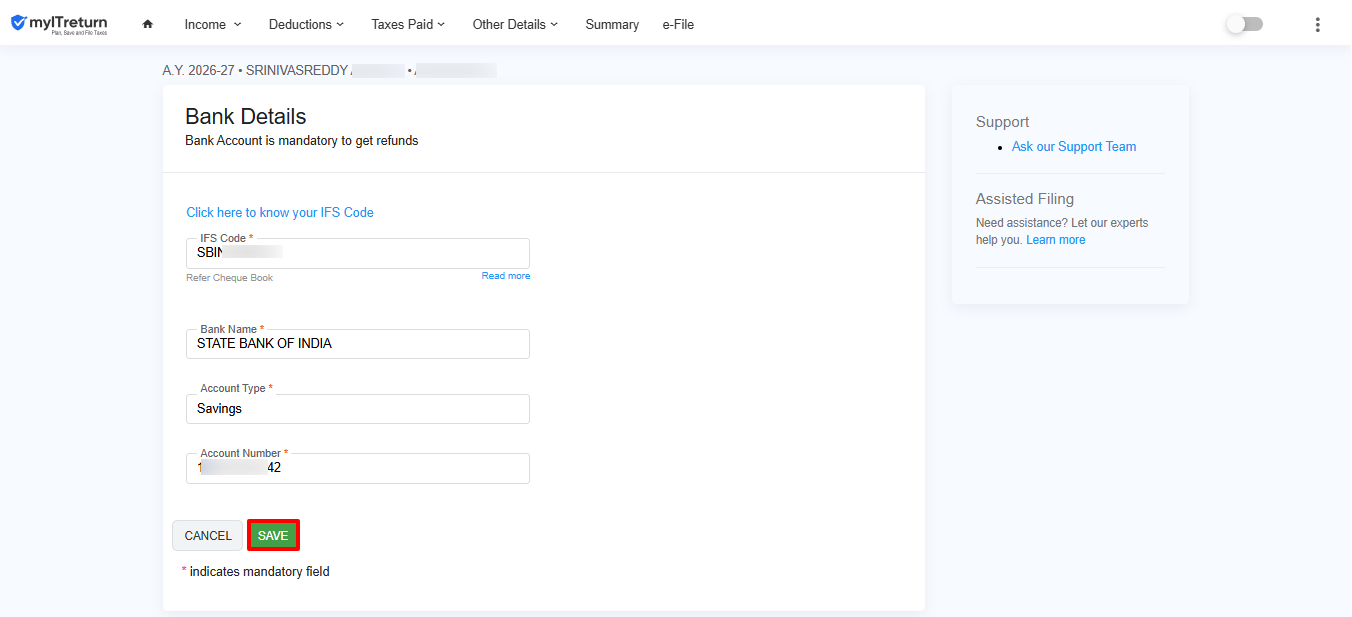This screenshot has width=1352, height=617.
Task: Click 'Click here to know your IFS Code'
Action: click(280, 212)
